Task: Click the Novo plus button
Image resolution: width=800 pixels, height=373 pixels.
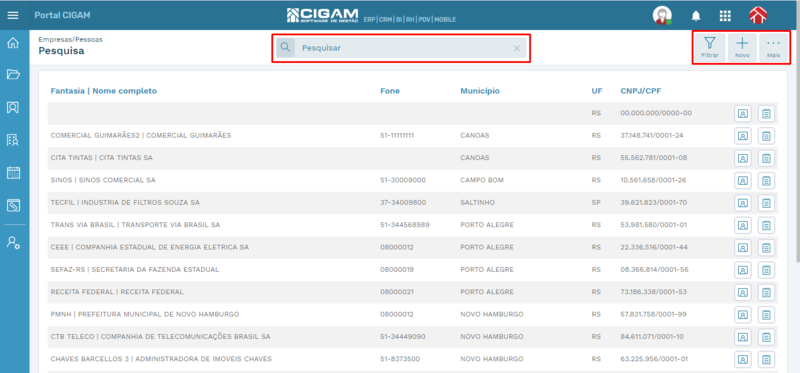Action: click(x=742, y=47)
